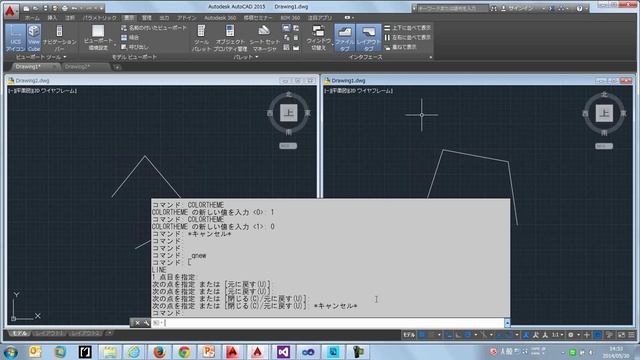Toggle the ファイル タブ button

[345, 38]
